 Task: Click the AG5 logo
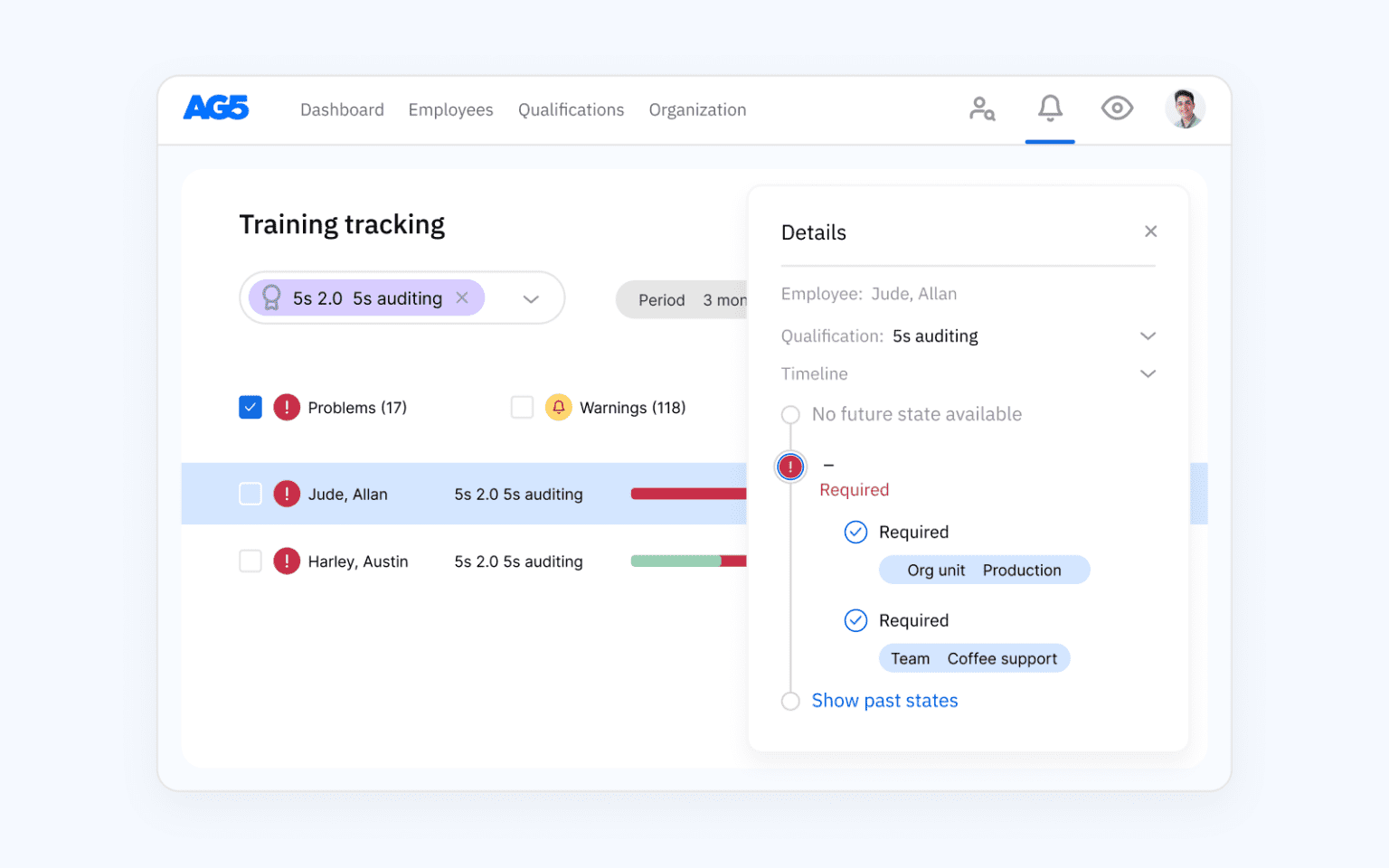click(215, 108)
